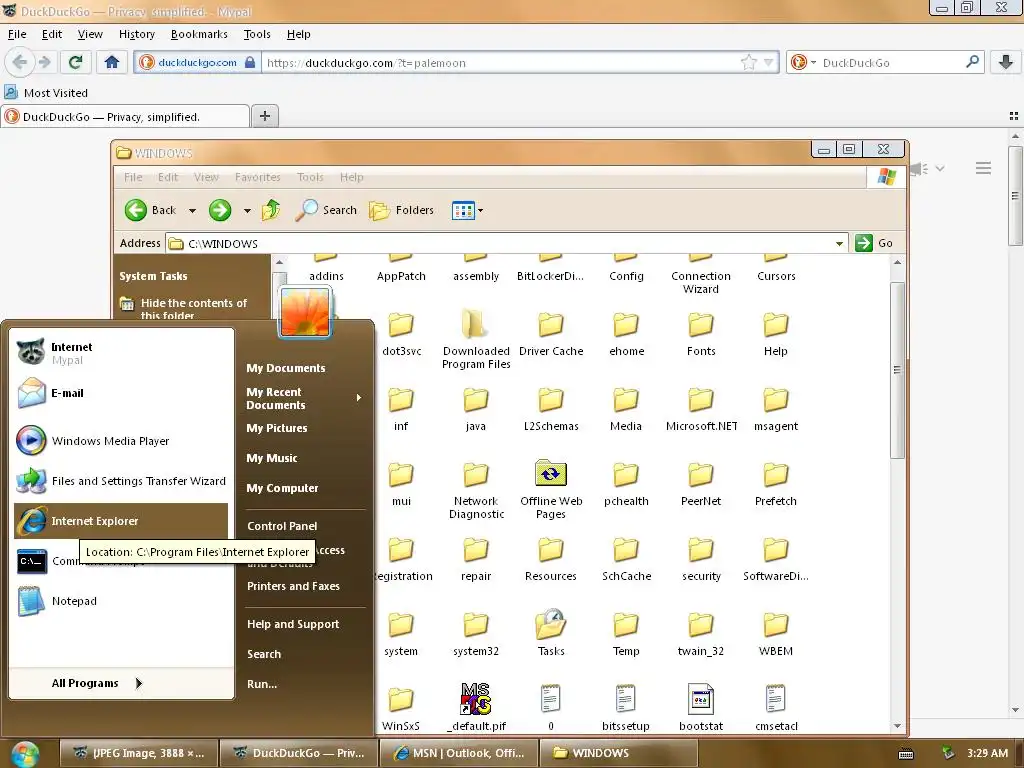Open the browser home page

pos(112,62)
